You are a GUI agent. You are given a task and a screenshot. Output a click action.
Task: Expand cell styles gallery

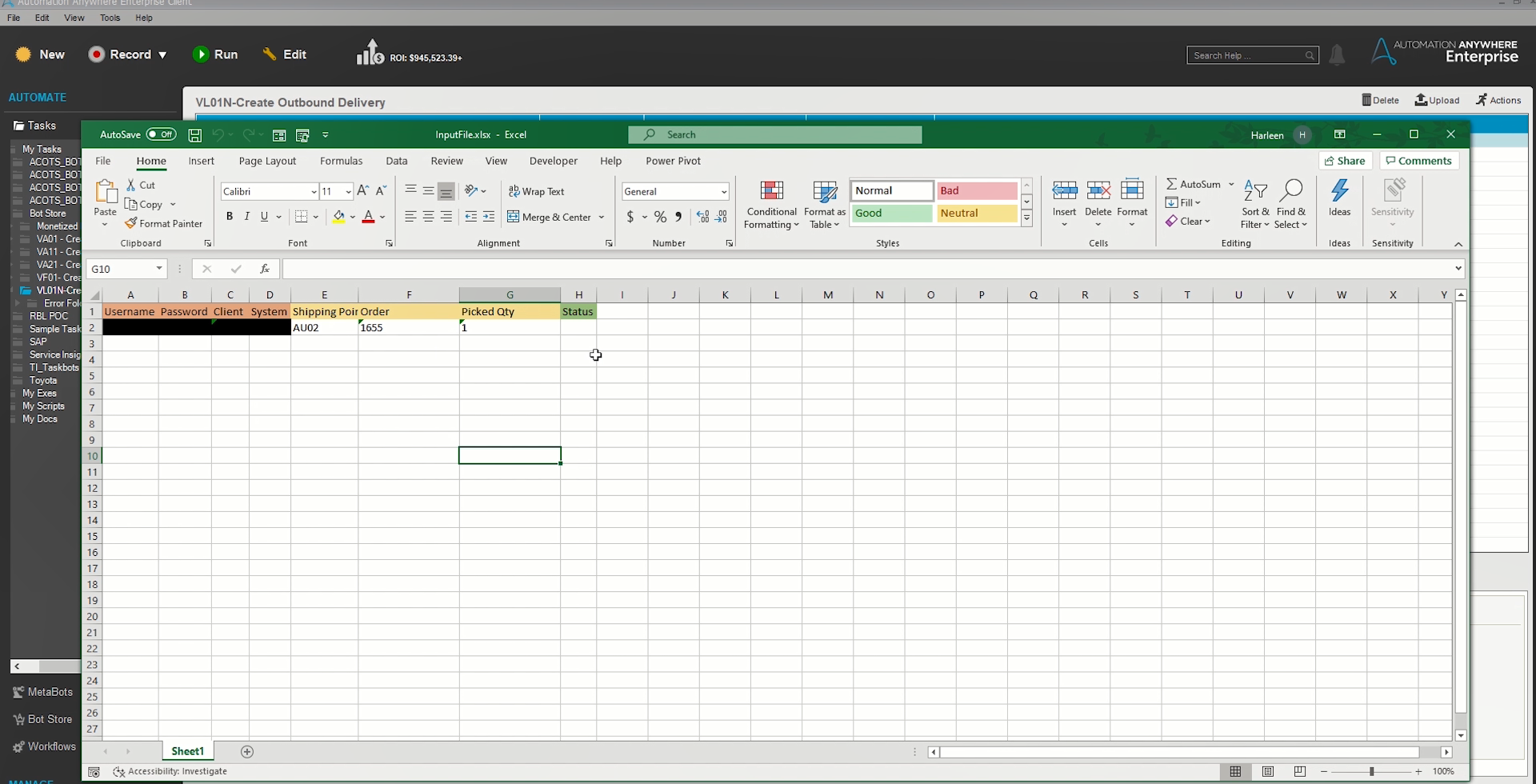point(1027,218)
